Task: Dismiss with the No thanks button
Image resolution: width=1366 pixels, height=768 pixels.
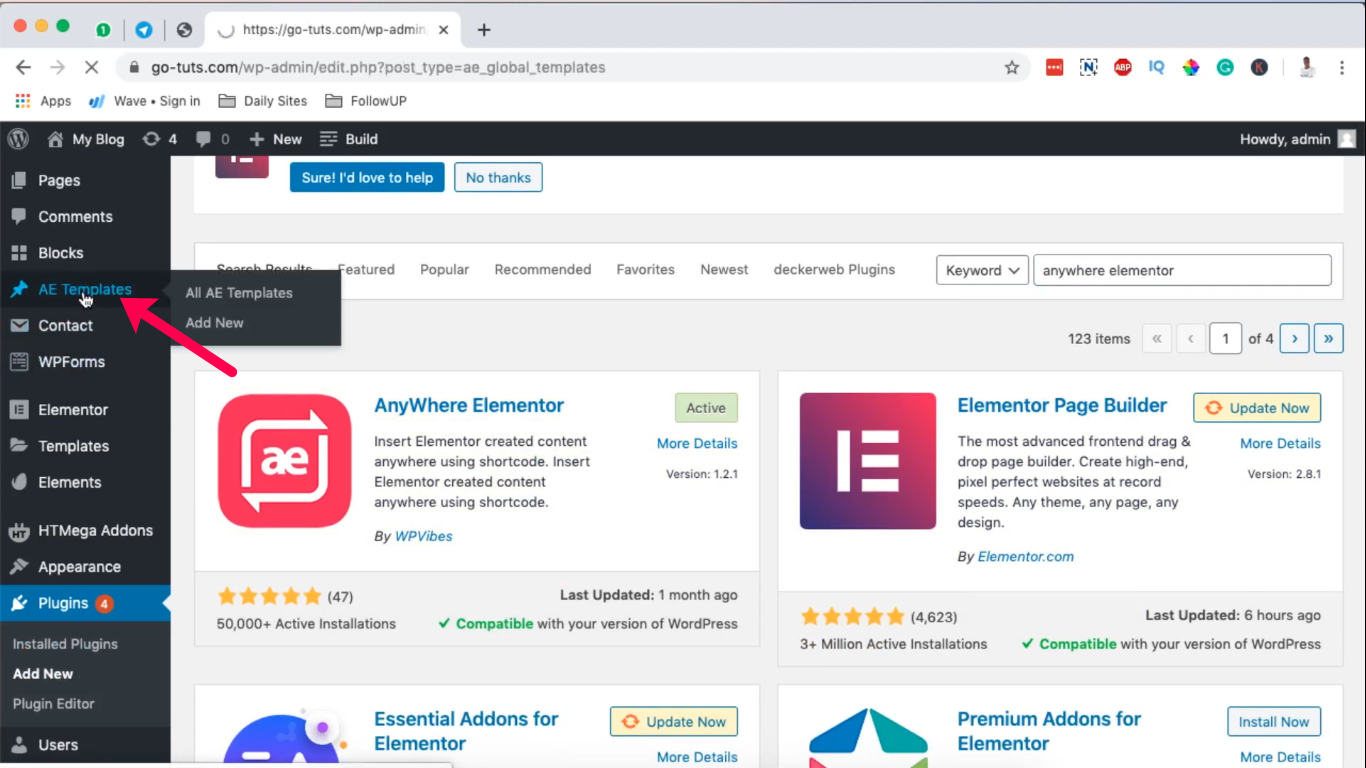Action: tap(498, 178)
